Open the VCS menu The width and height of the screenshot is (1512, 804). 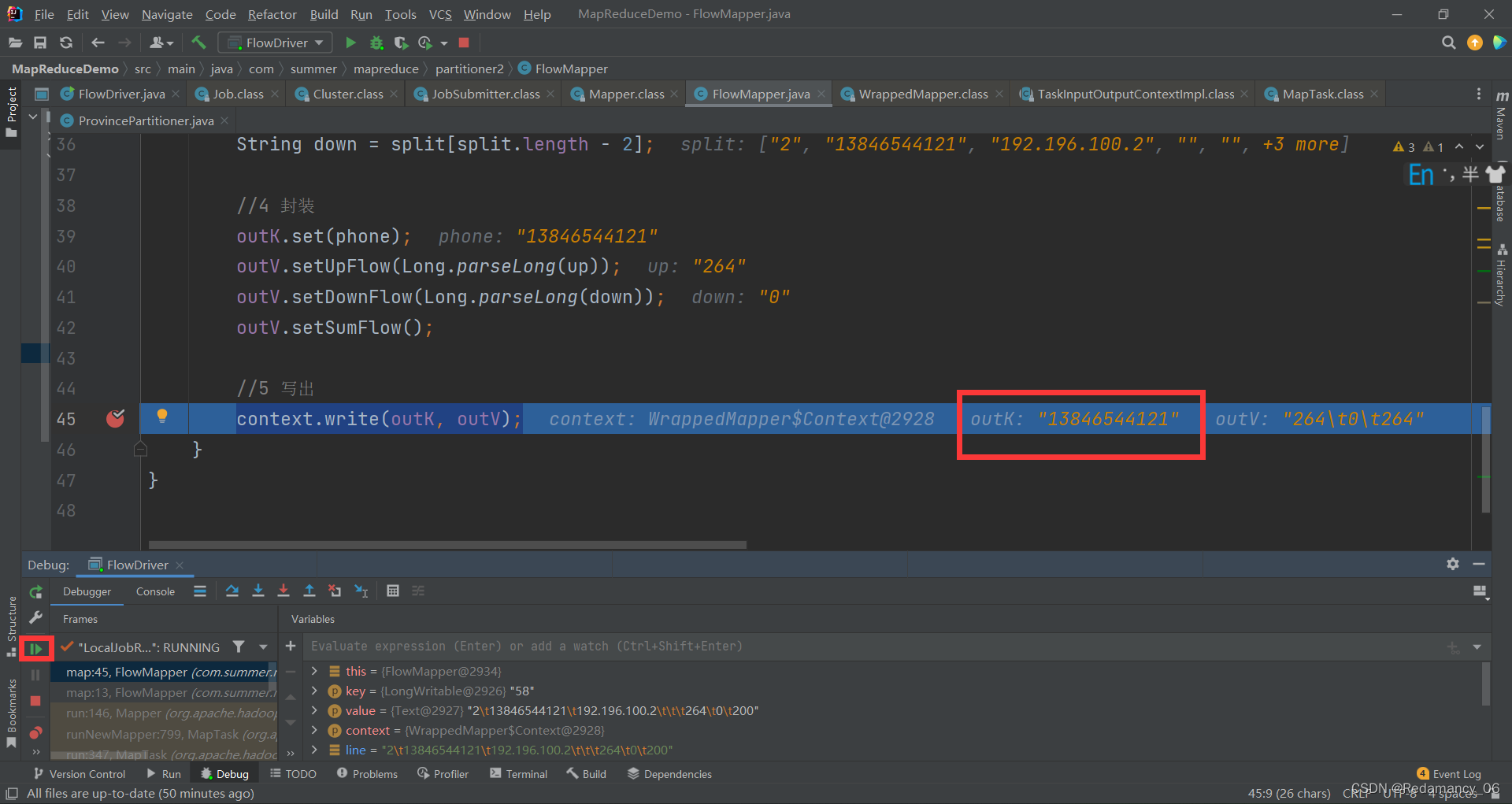(440, 14)
